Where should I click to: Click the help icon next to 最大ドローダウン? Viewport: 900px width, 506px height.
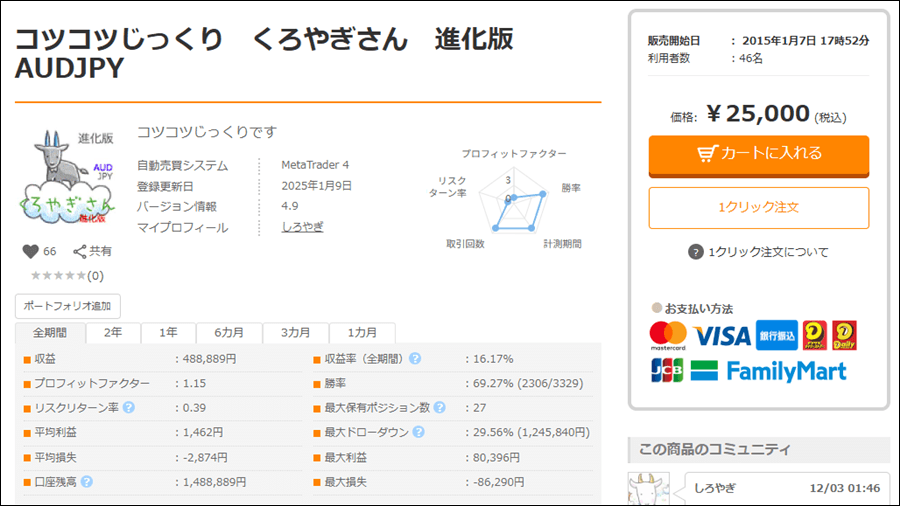tap(418, 433)
